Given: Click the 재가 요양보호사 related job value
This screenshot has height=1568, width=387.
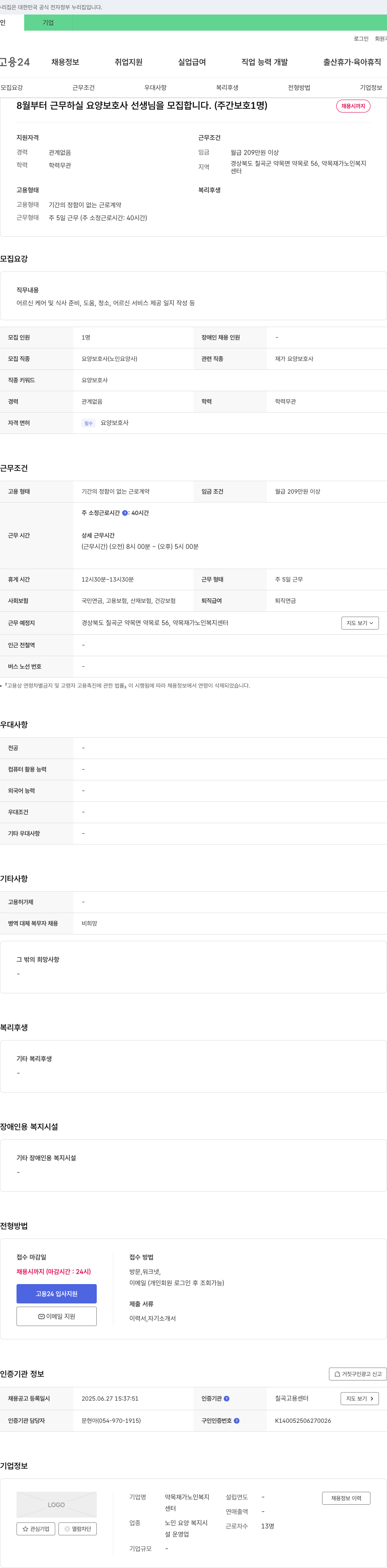Looking at the screenshot, I should (294, 359).
